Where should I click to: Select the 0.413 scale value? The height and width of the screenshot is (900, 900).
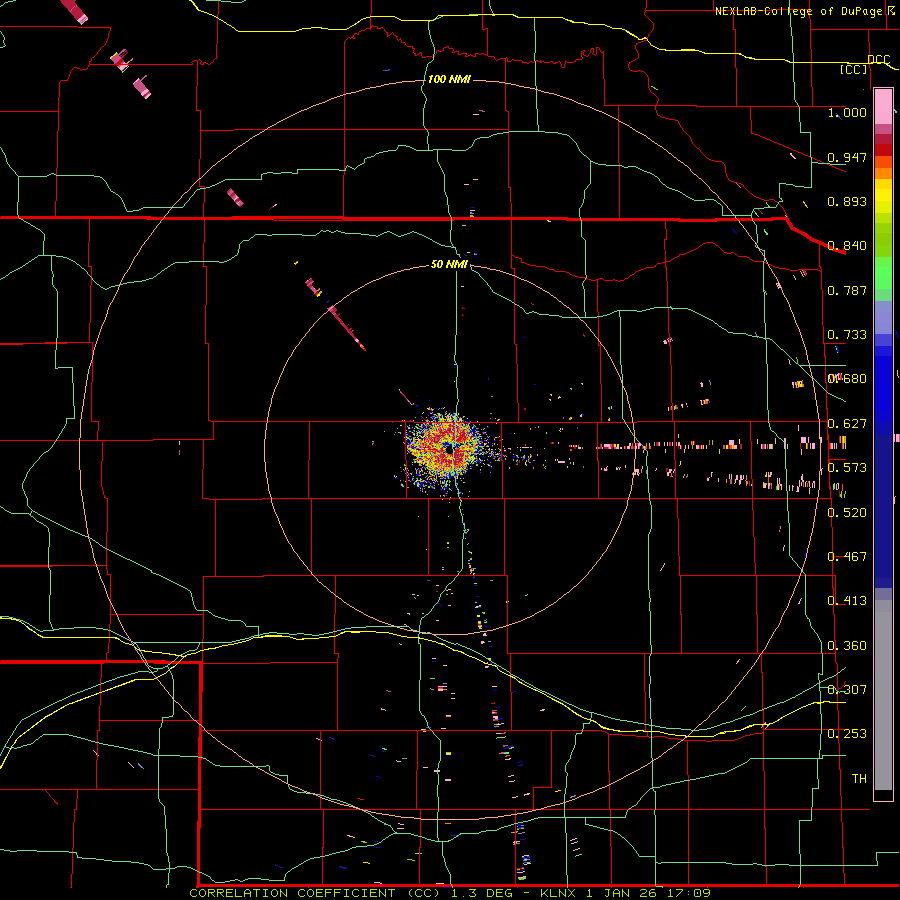pyautogui.click(x=847, y=601)
